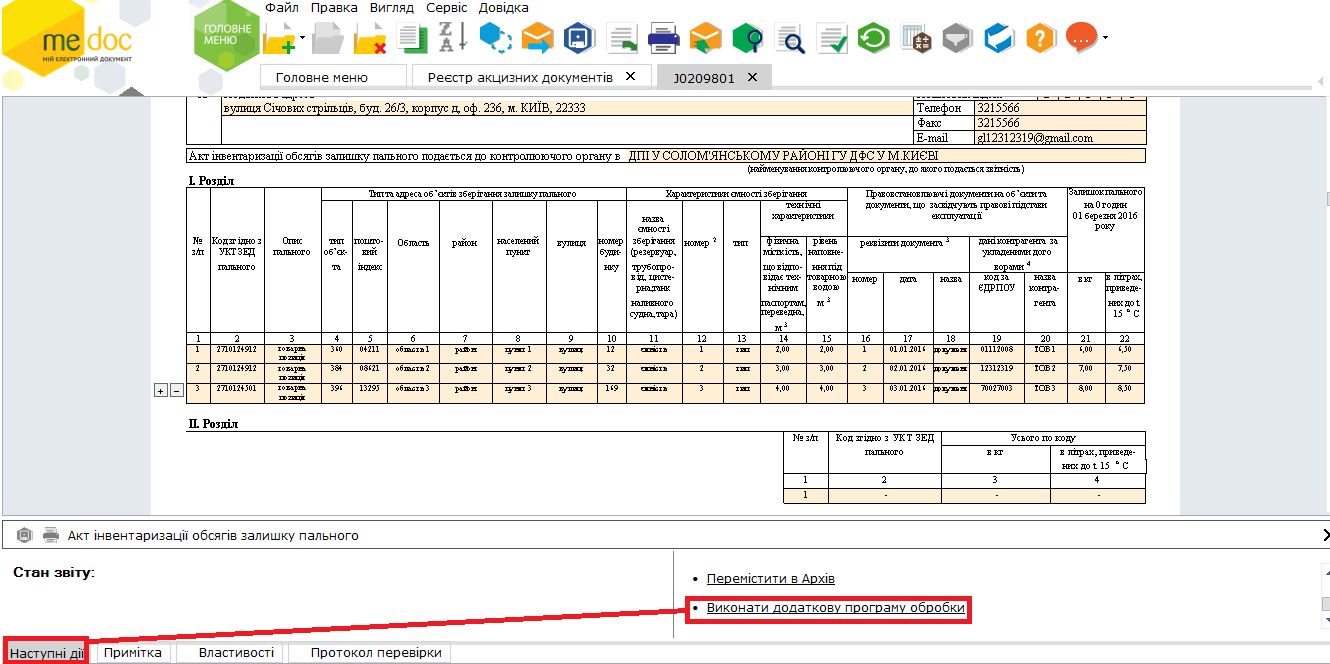
Task: Click Виконати додаткову програму обробки link
Action: [x=835, y=608]
